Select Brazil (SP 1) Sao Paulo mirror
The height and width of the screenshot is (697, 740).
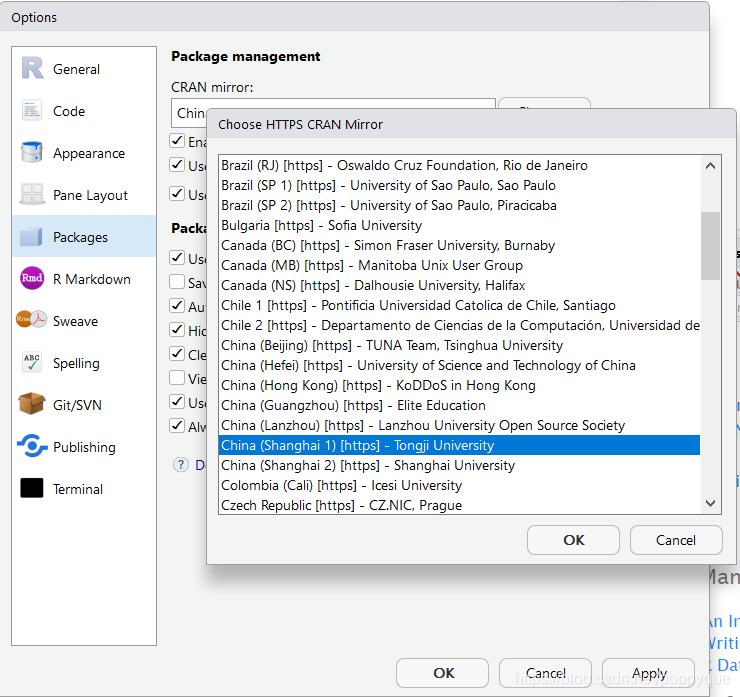point(459,185)
